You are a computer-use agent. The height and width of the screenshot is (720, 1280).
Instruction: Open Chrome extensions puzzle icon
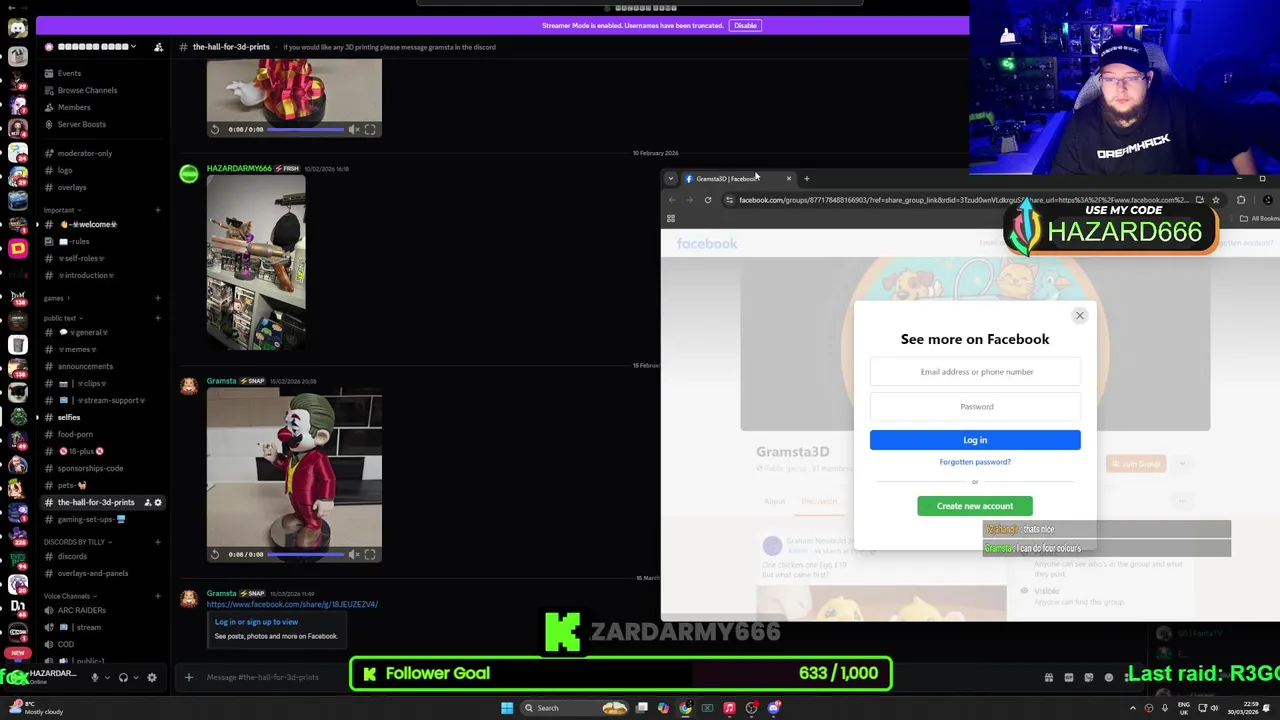click(x=1241, y=200)
